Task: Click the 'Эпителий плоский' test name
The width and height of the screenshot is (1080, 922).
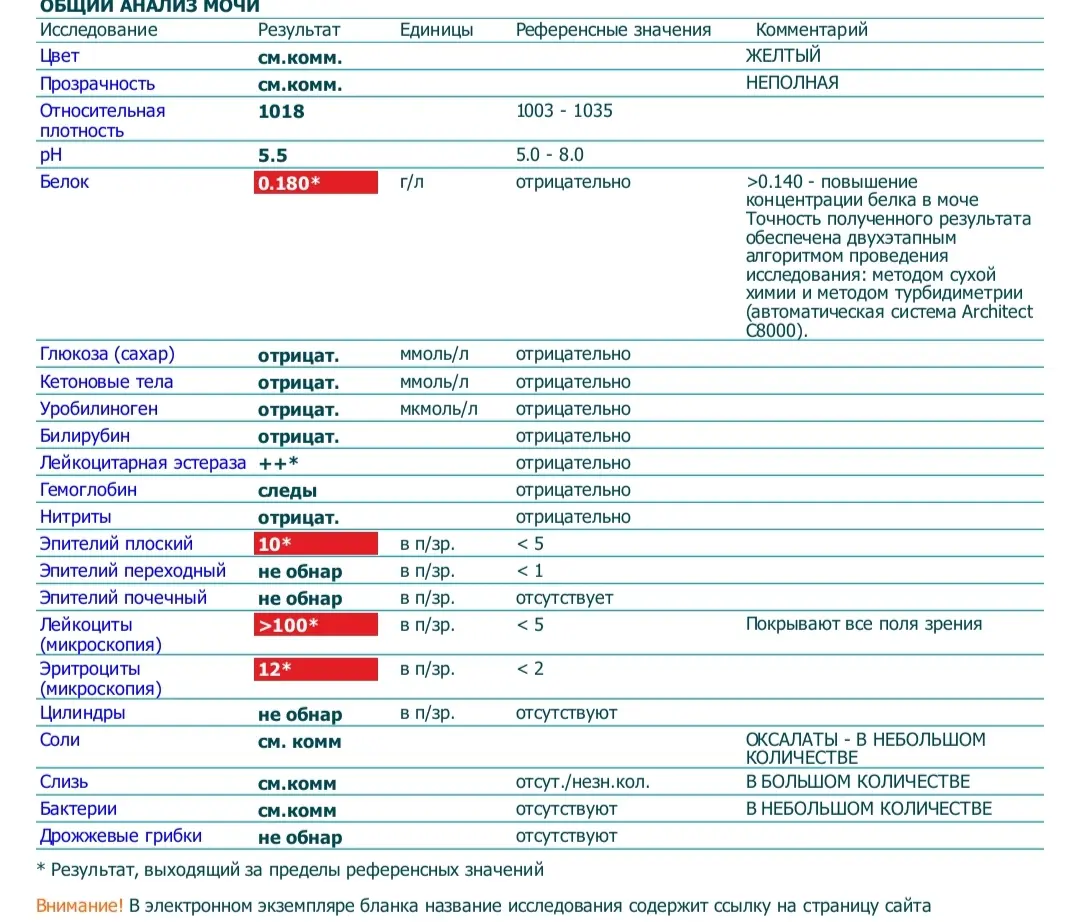Action: 116,543
